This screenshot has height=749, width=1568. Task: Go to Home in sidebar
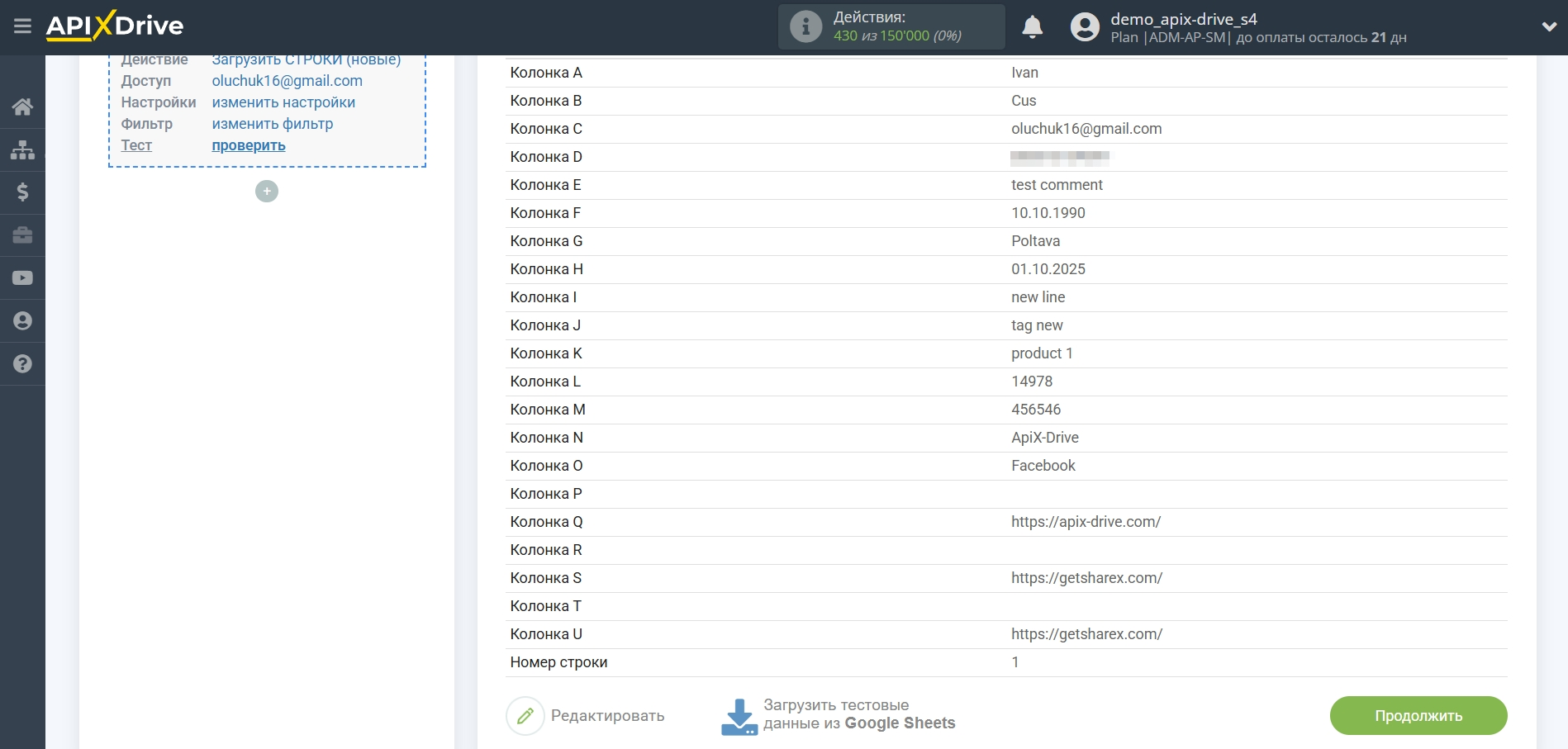pos(22,107)
